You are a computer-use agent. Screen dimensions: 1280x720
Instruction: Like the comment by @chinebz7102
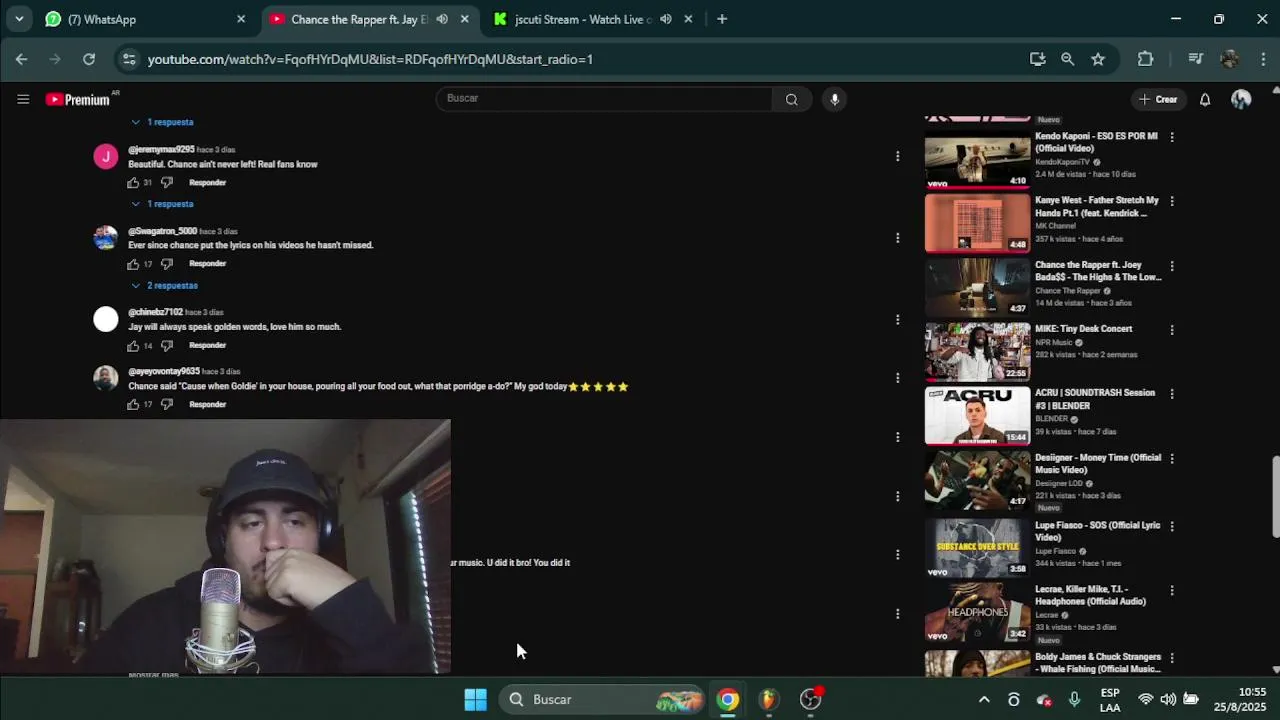pos(133,346)
